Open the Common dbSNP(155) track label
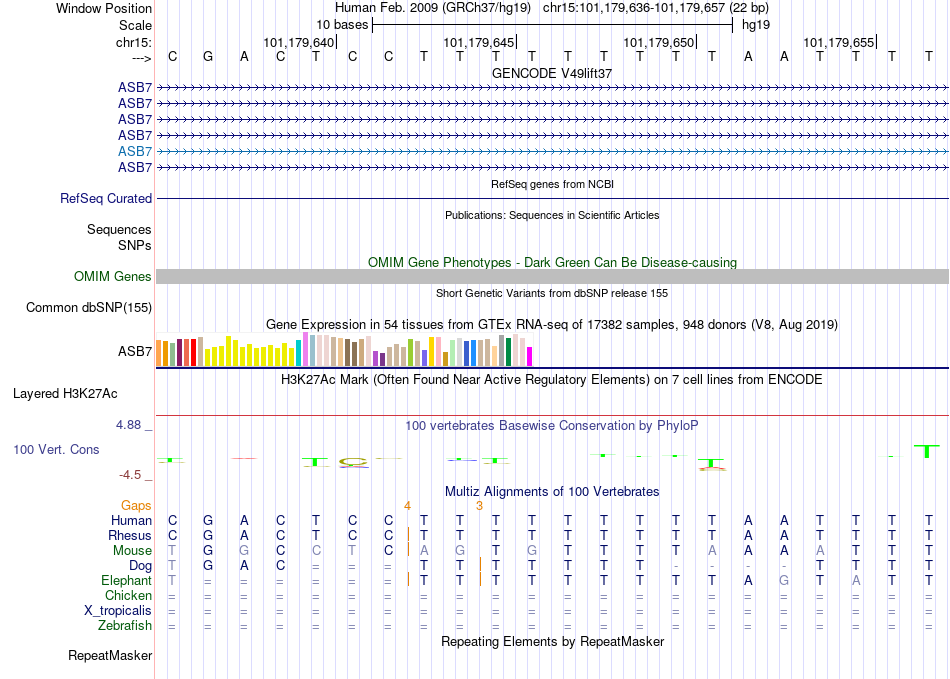The height and width of the screenshot is (679, 950). 89,308
